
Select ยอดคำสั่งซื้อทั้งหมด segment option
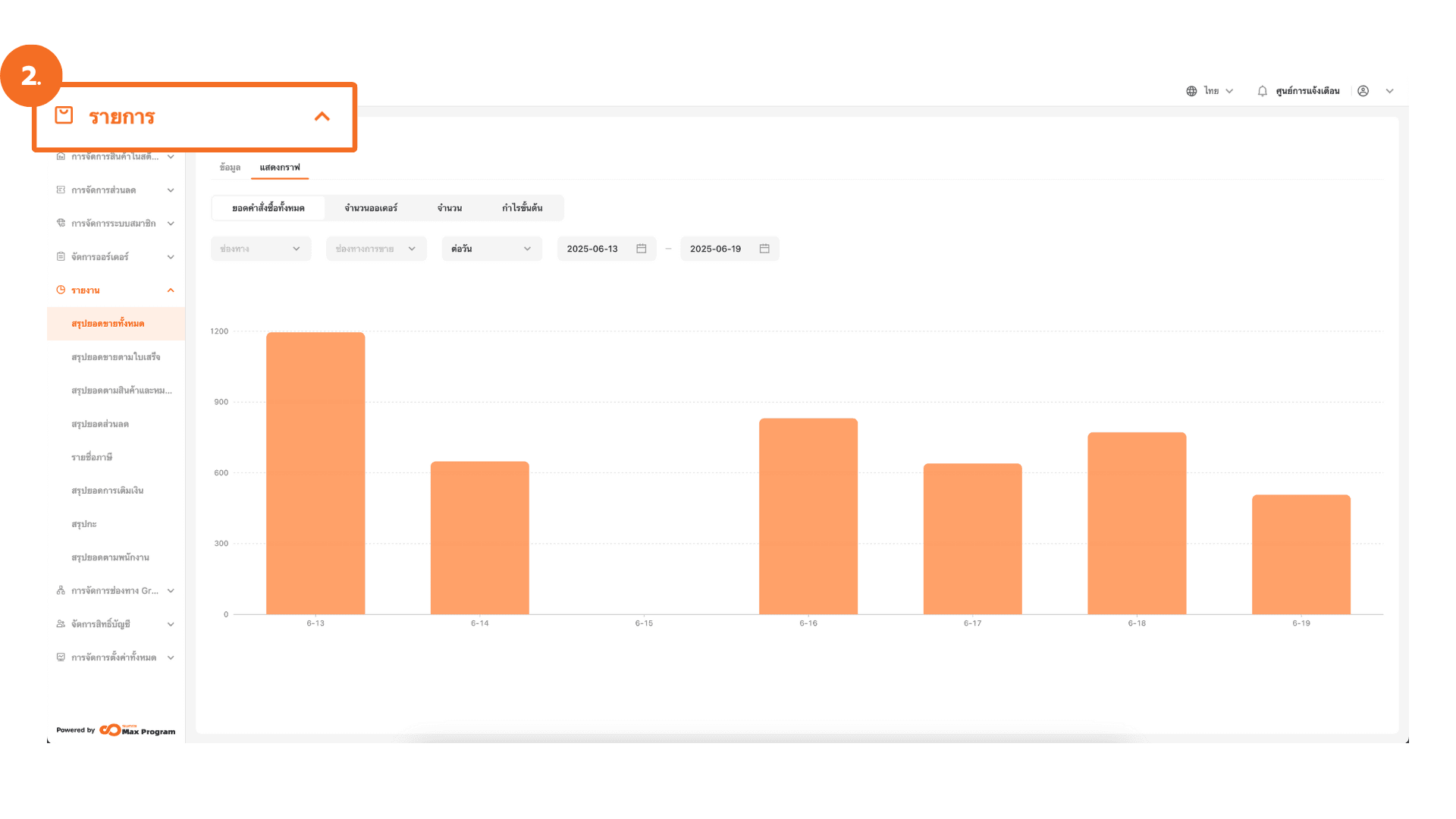coord(268,208)
